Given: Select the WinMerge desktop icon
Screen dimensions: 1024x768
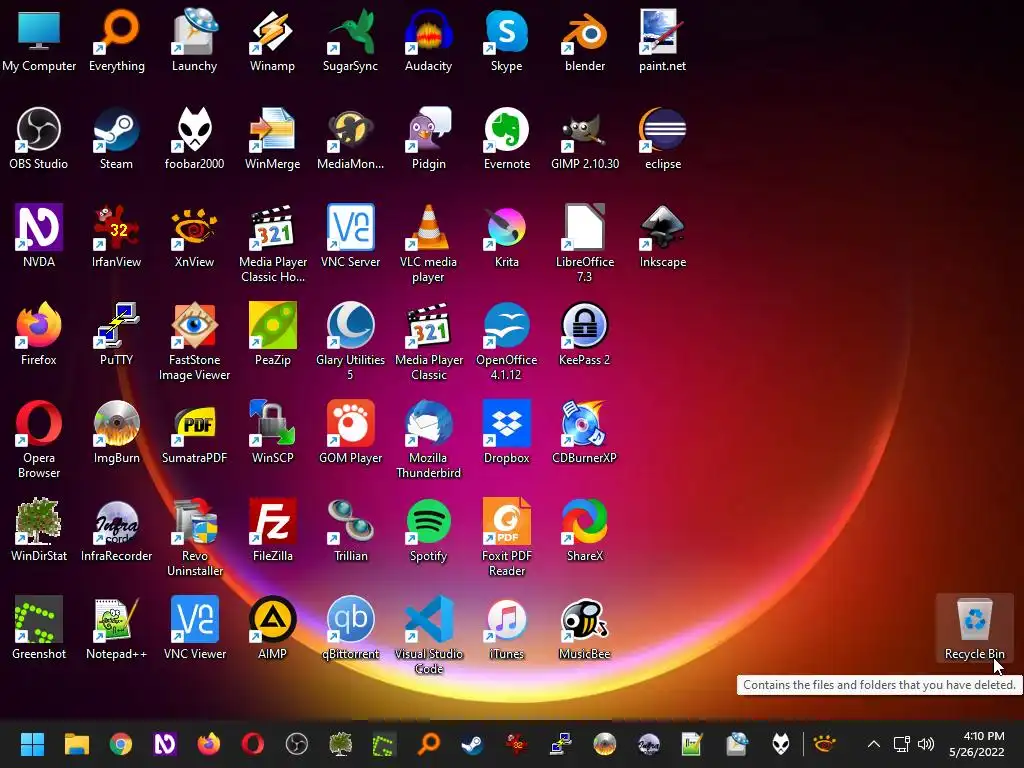Looking at the screenshot, I should pyautogui.click(x=272, y=138).
